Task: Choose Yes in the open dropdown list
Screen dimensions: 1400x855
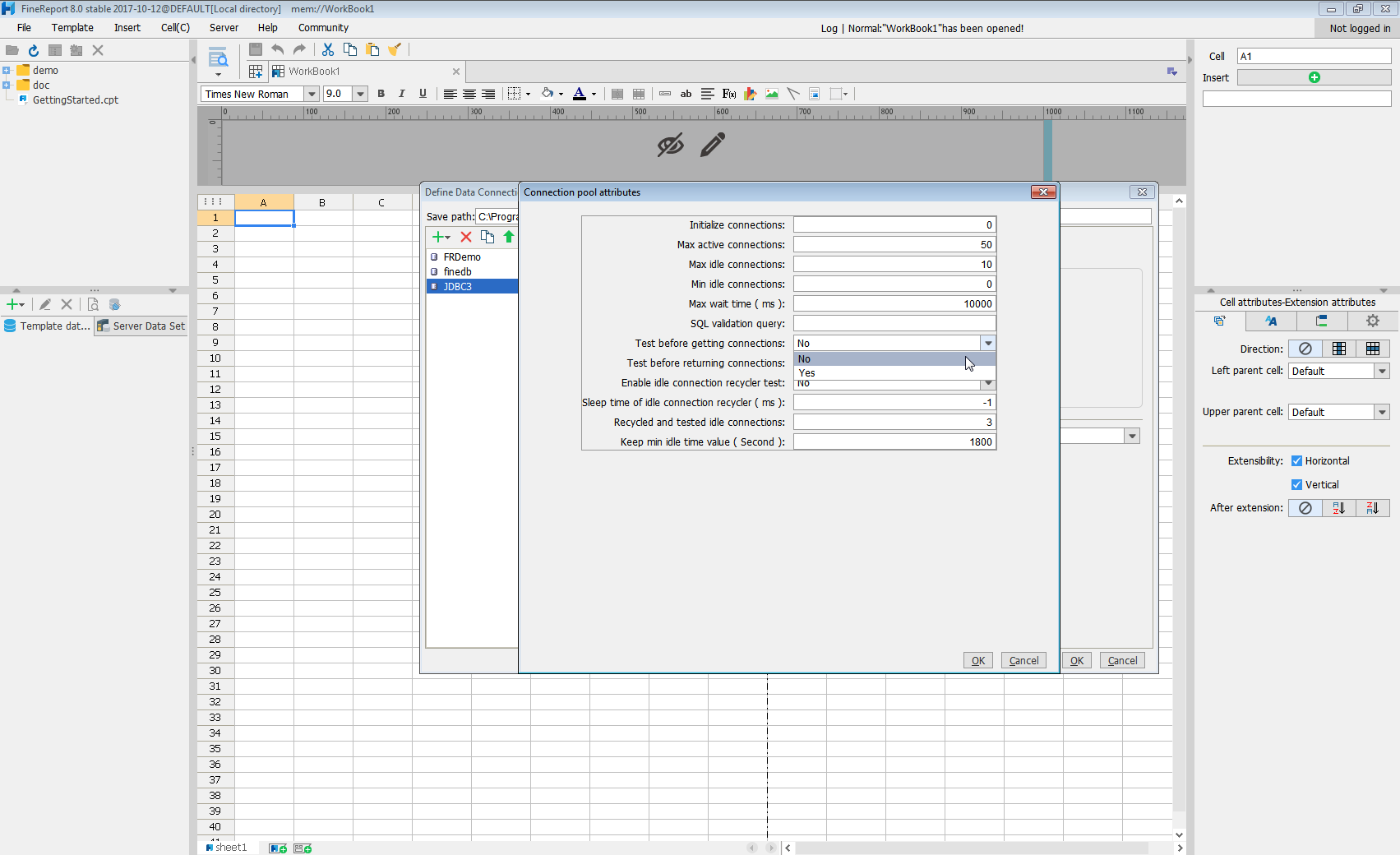Action: tap(894, 373)
